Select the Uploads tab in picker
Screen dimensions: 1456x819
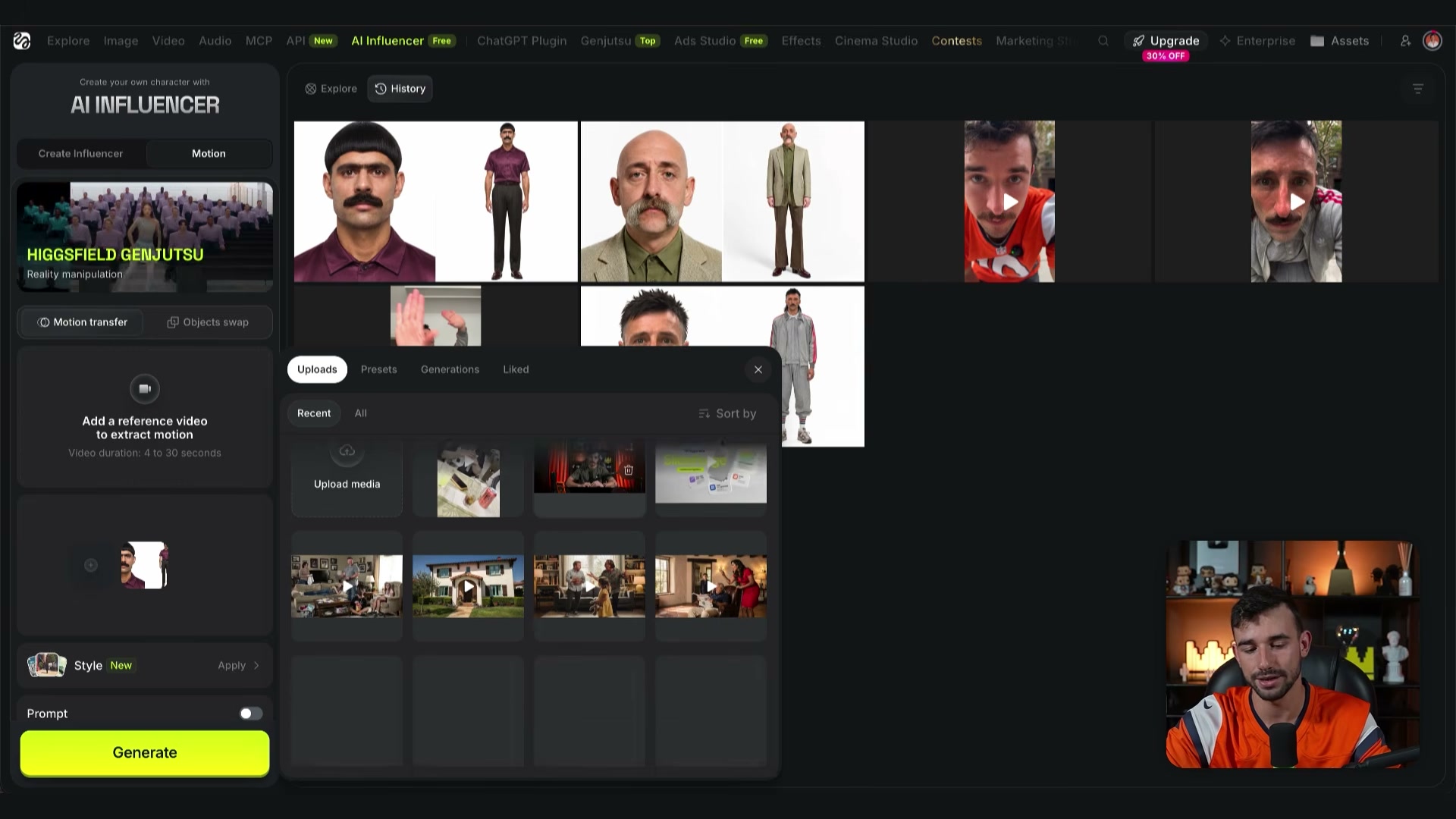[317, 369]
